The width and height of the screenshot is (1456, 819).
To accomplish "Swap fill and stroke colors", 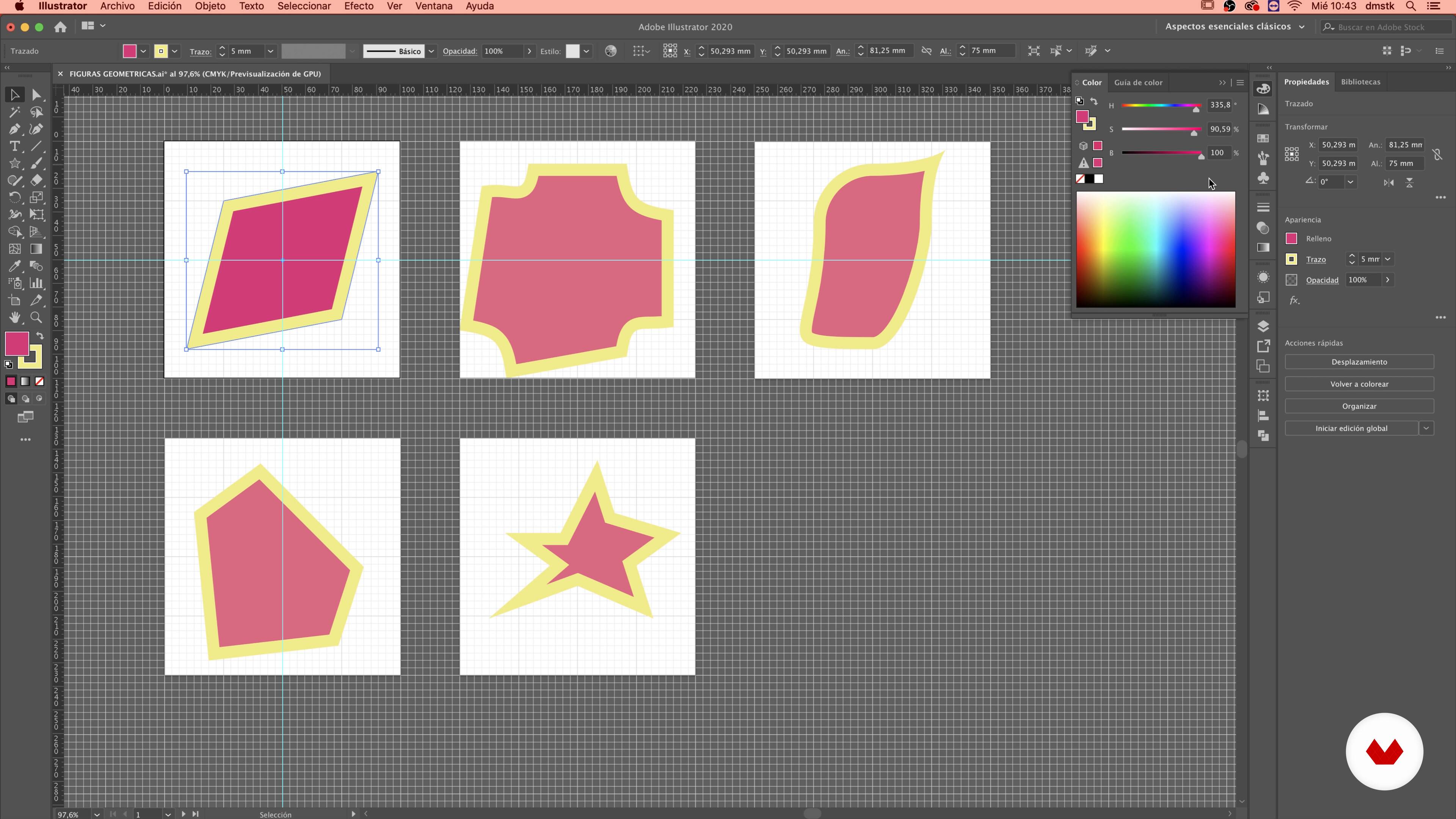I will (x=40, y=336).
